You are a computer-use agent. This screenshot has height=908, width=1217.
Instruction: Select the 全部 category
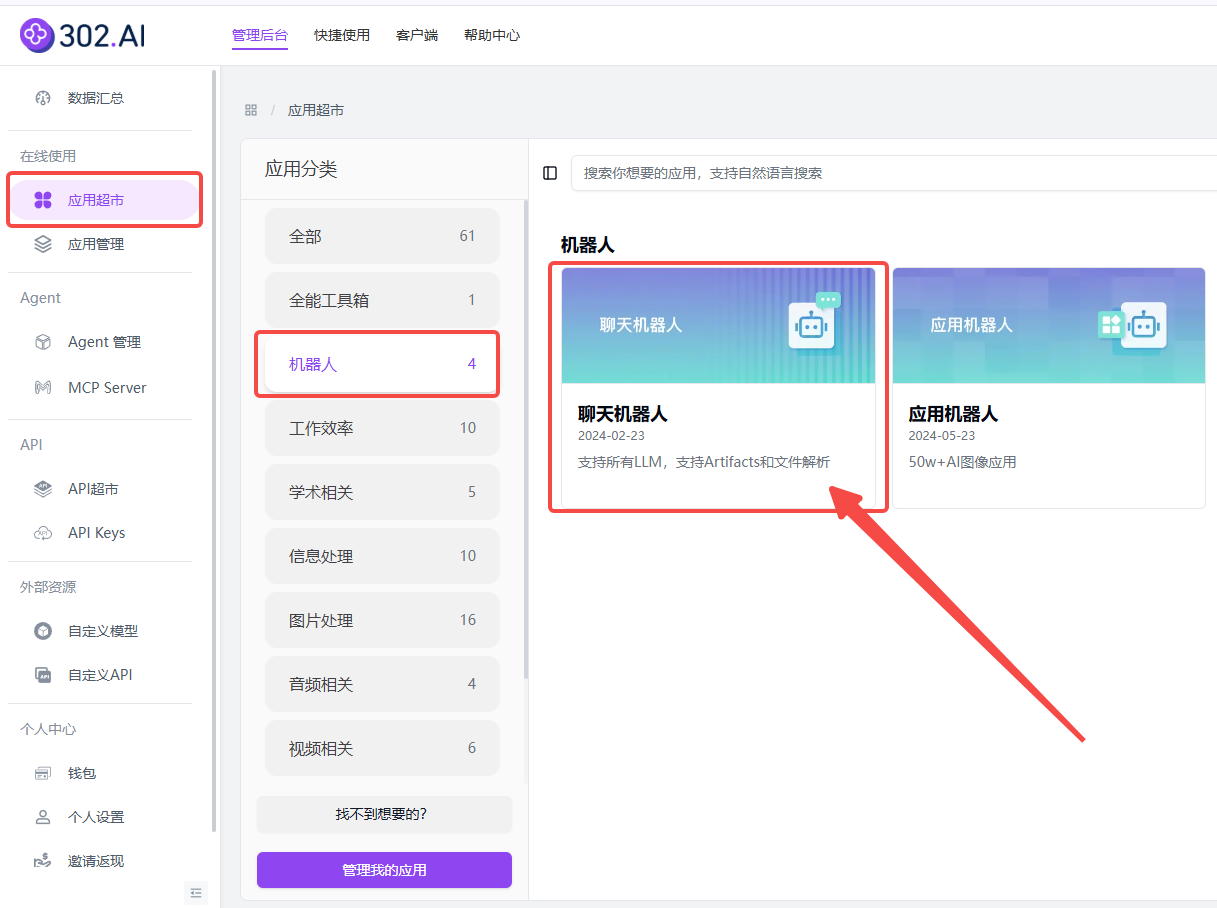pyautogui.click(x=382, y=236)
